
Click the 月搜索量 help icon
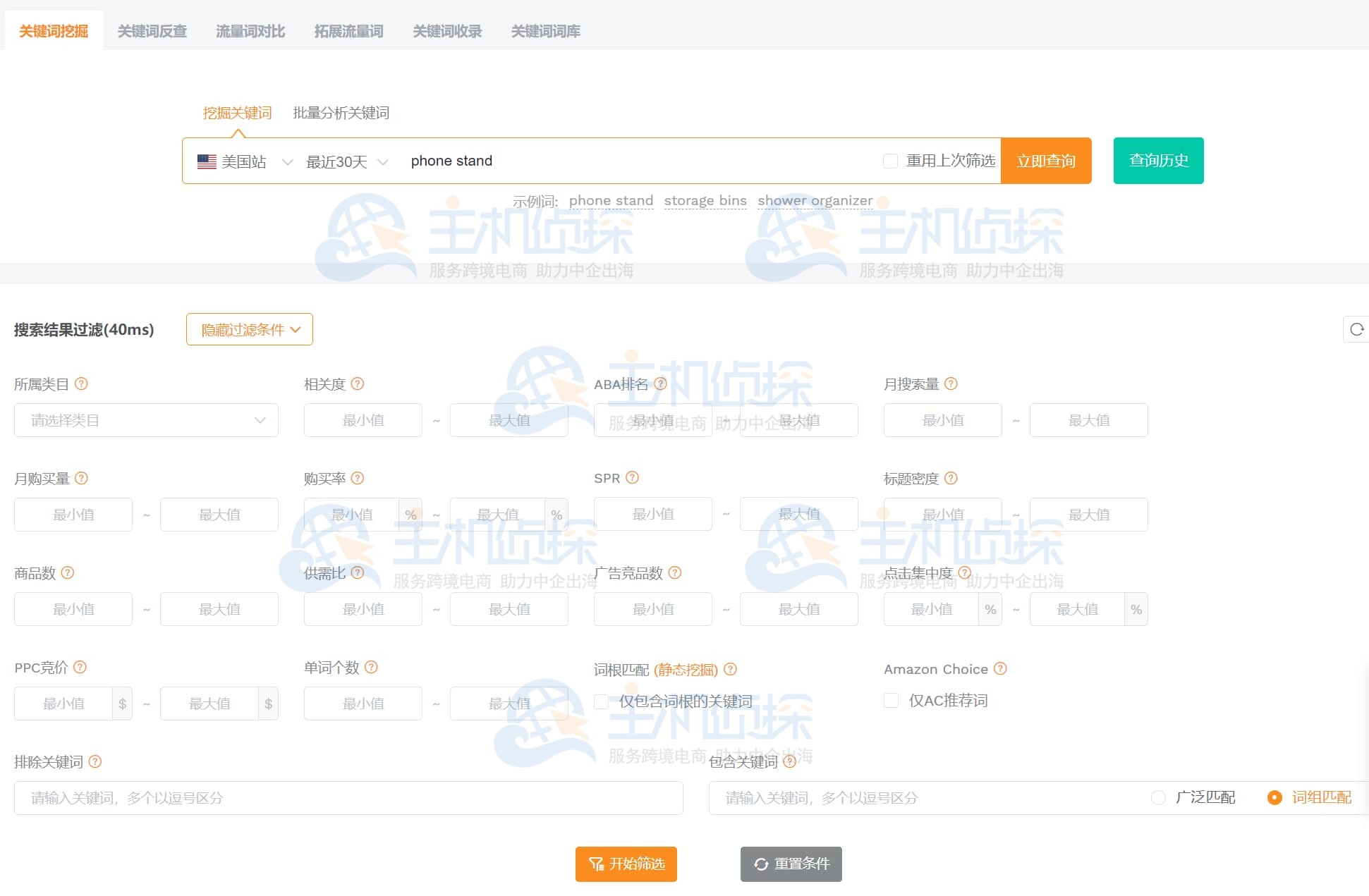pos(951,384)
